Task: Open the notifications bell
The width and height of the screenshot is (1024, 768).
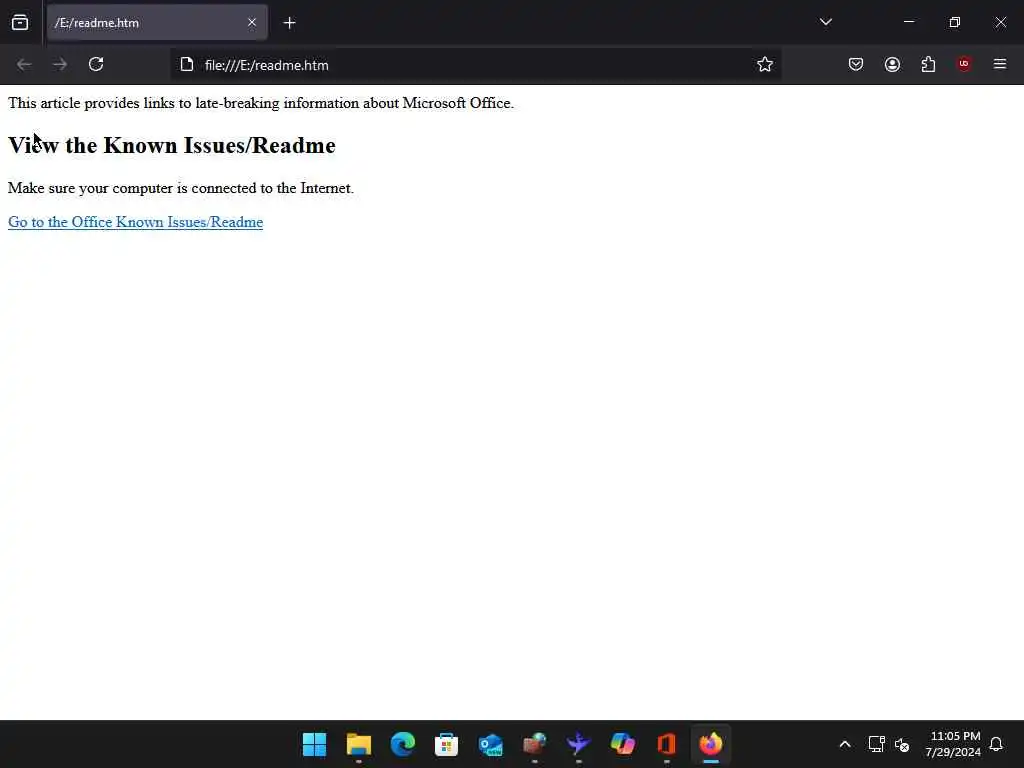Action: 996,744
